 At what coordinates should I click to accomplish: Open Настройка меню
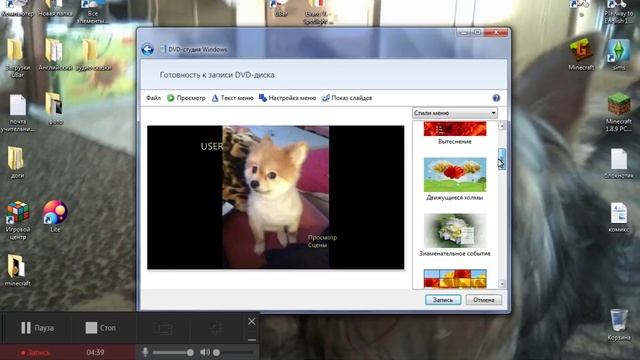287,98
